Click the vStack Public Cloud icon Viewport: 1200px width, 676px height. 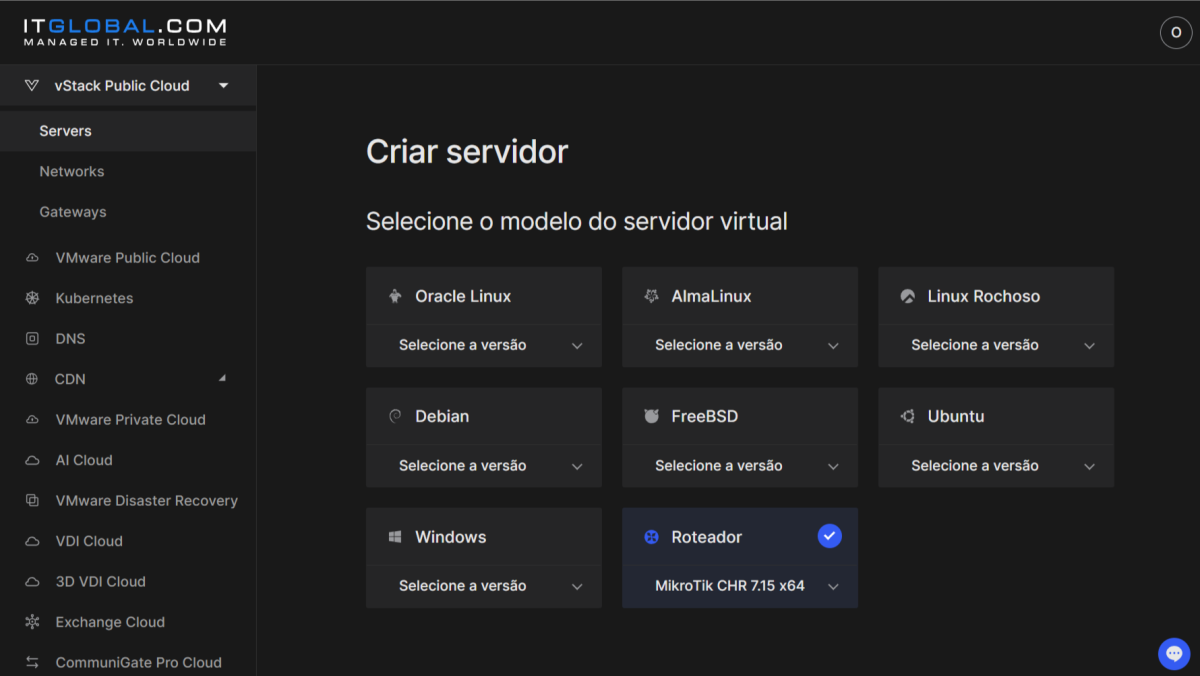tap(32, 86)
